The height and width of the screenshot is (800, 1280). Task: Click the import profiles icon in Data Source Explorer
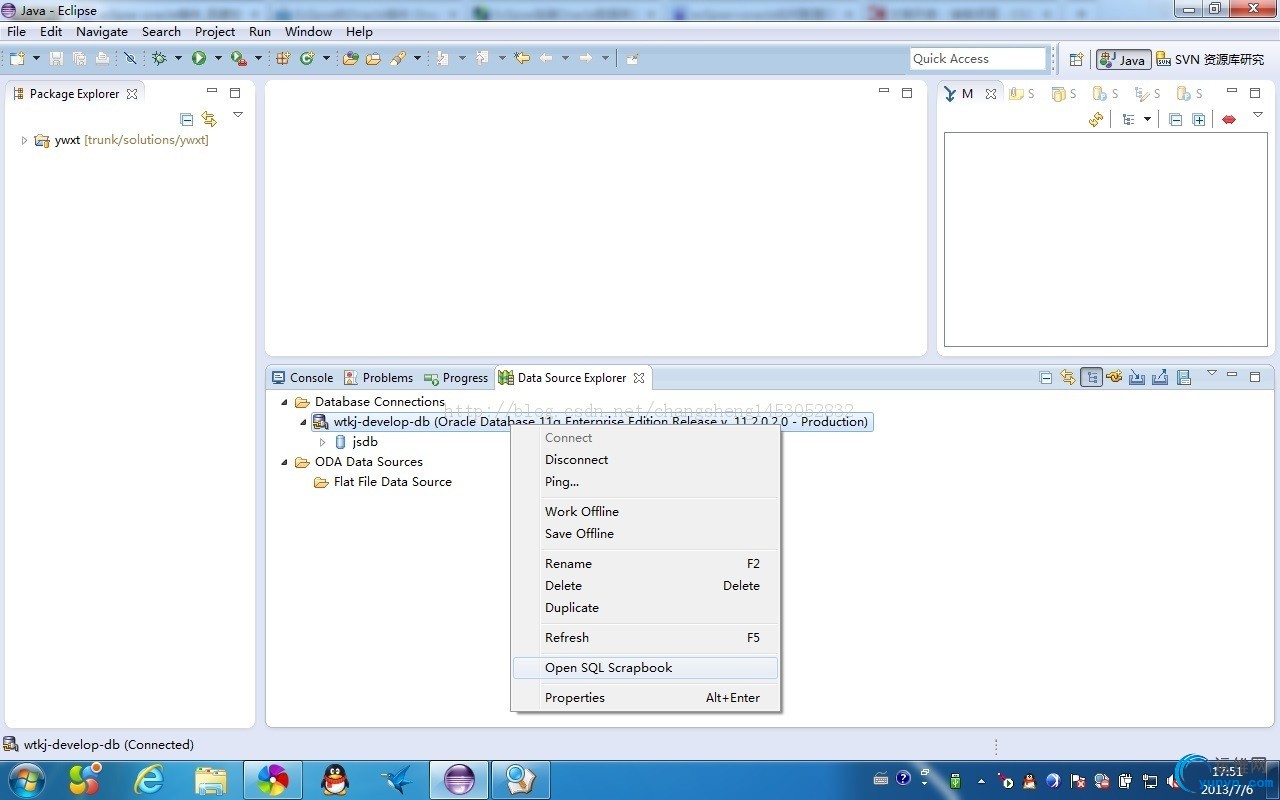1137,377
